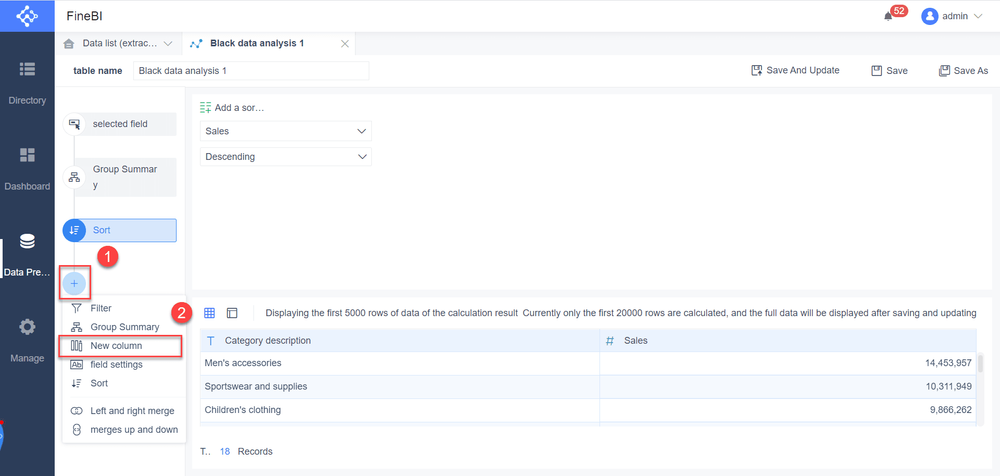Switch to the Data list tab
The height and width of the screenshot is (476, 1000).
118,44
